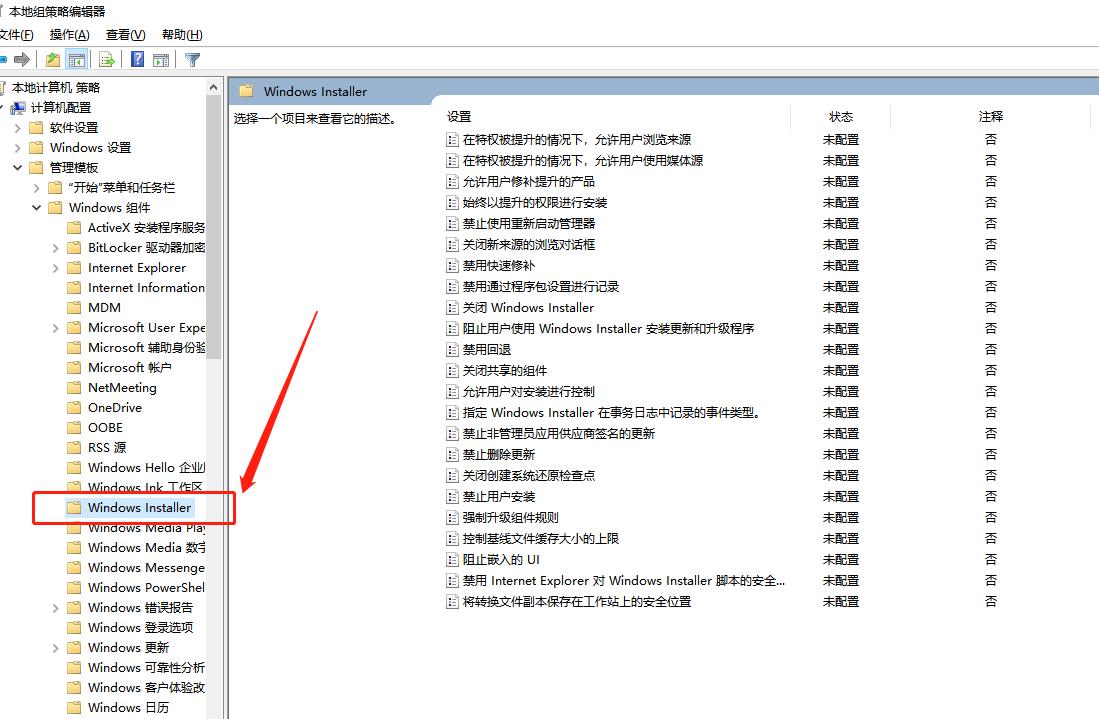Click the Filter funnel toolbar icon
Viewport: 1099px width, 719px height.
click(192, 60)
